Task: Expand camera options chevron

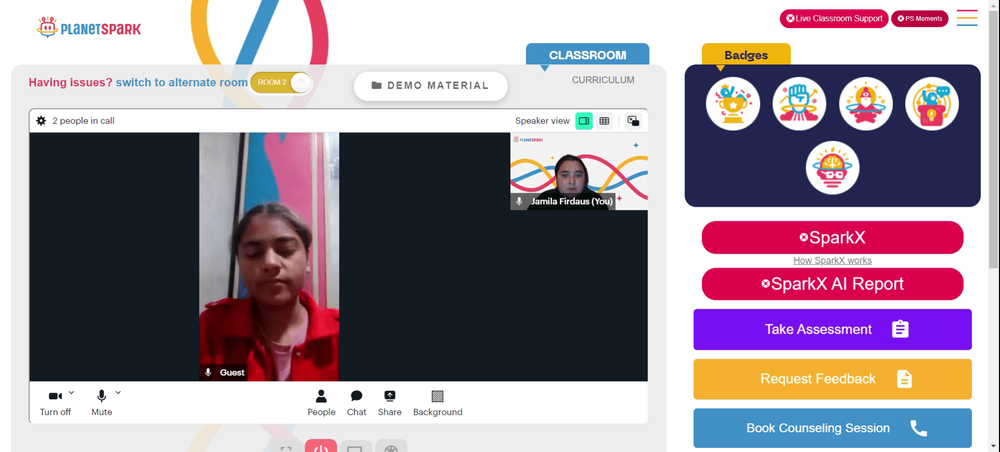Action: coord(71,392)
